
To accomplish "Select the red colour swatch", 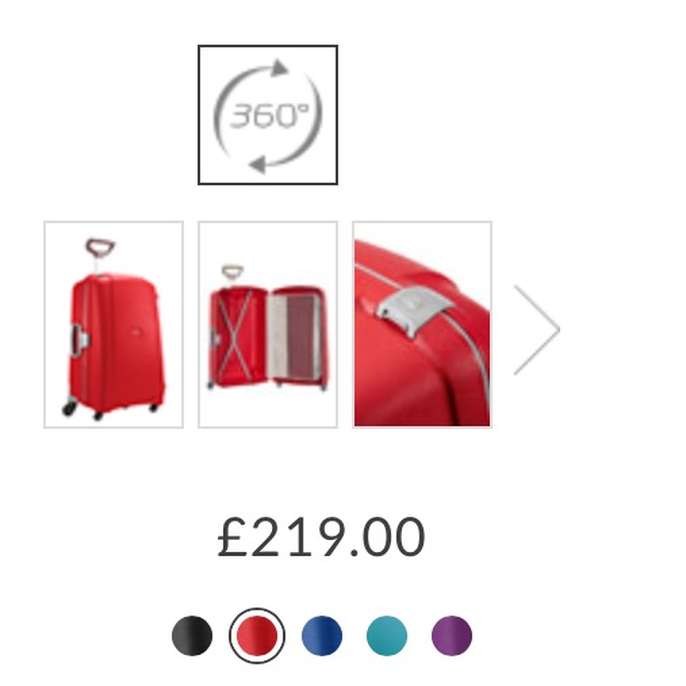I will [x=257, y=636].
